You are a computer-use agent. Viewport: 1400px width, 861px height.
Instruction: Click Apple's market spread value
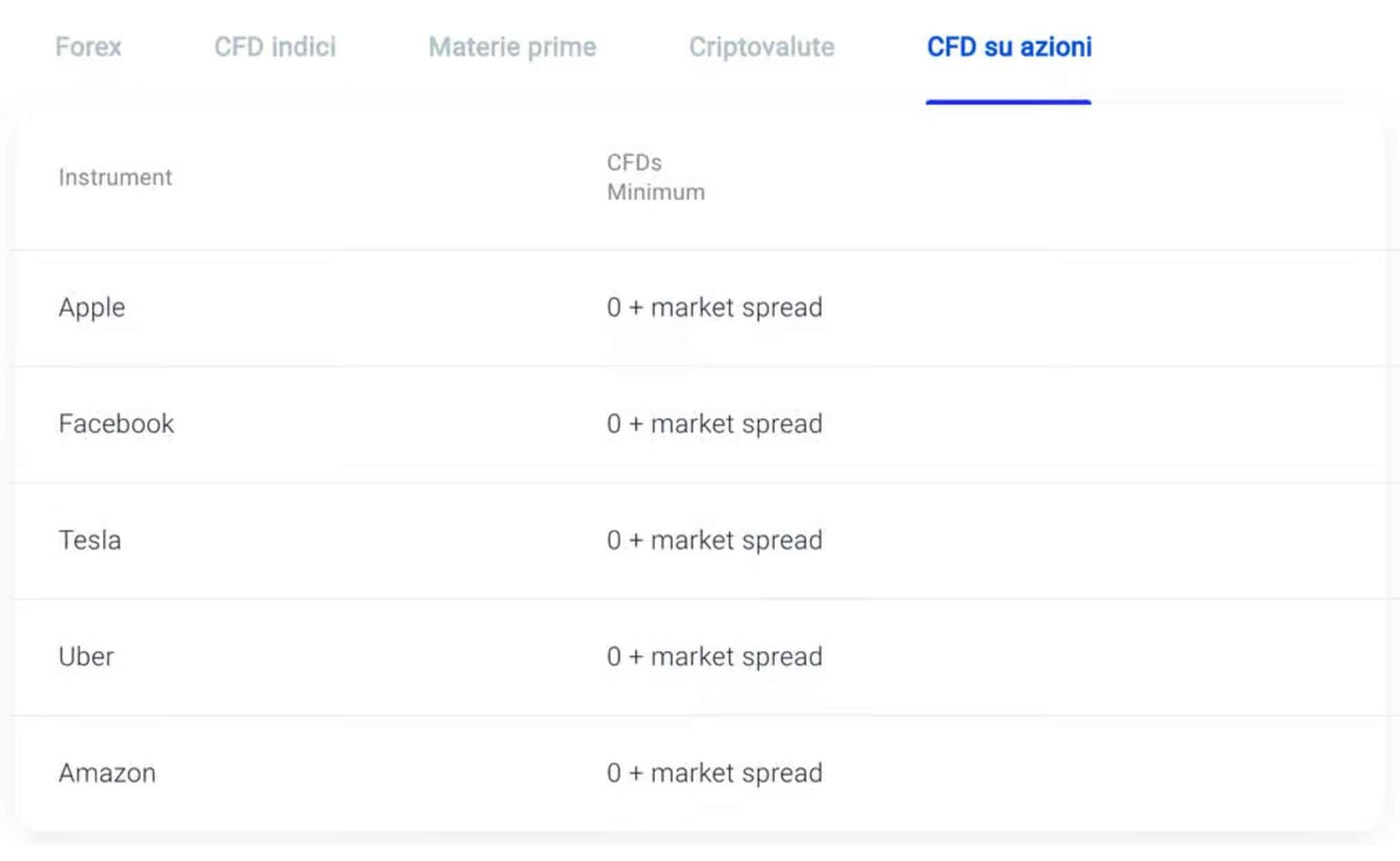[715, 308]
